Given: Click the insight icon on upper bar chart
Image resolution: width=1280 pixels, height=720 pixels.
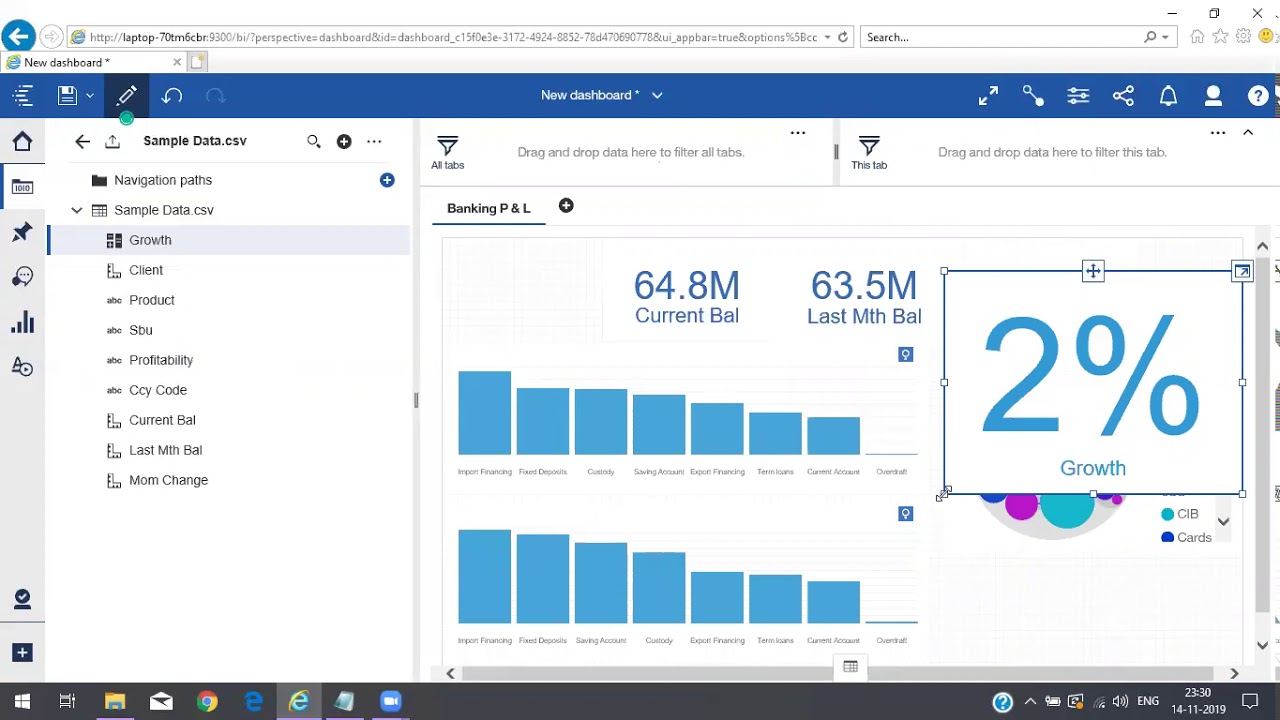Looking at the screenshot, I should coord(906,355).
